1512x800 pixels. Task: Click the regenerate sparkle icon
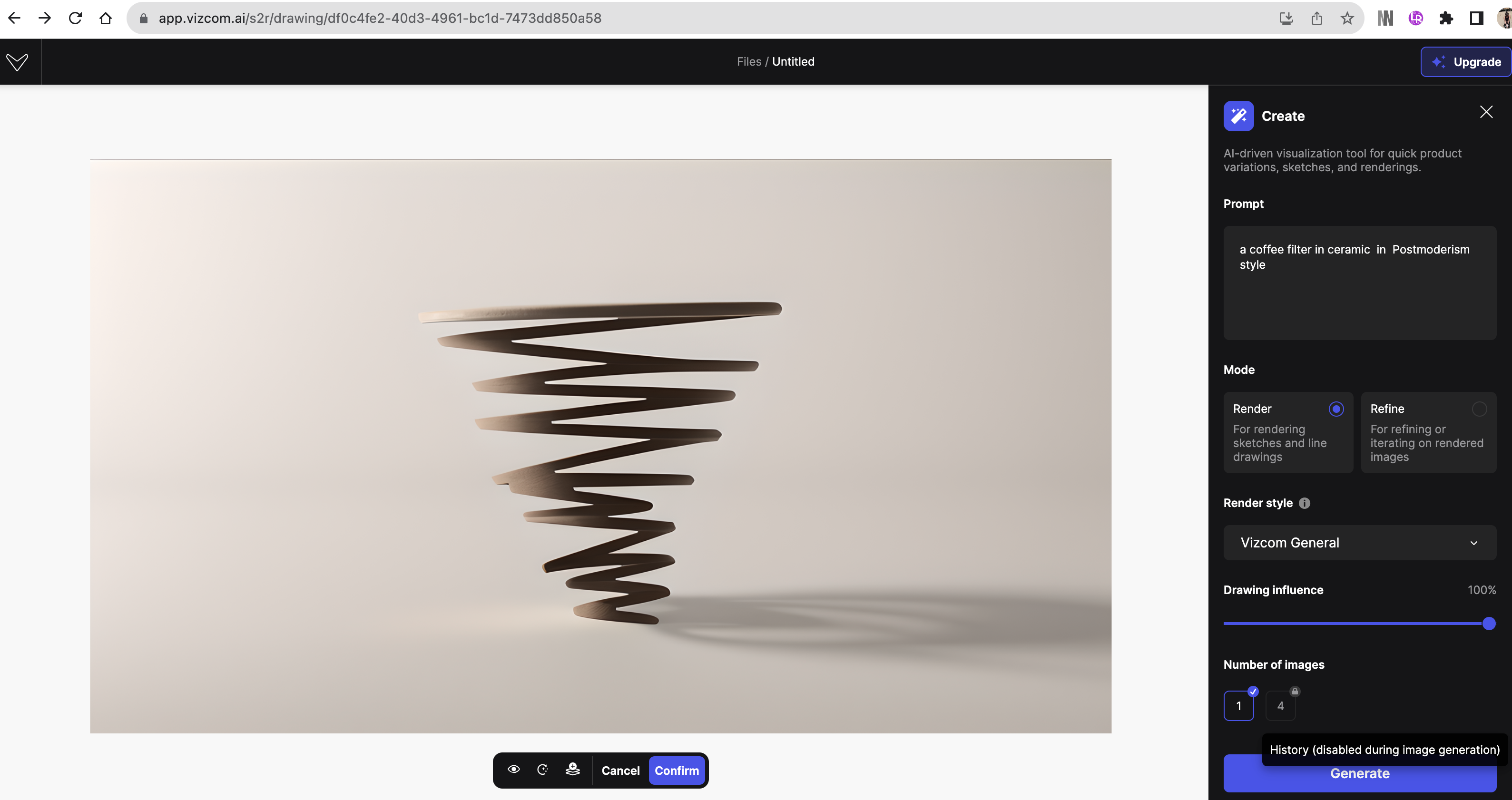tap(543, 770)
